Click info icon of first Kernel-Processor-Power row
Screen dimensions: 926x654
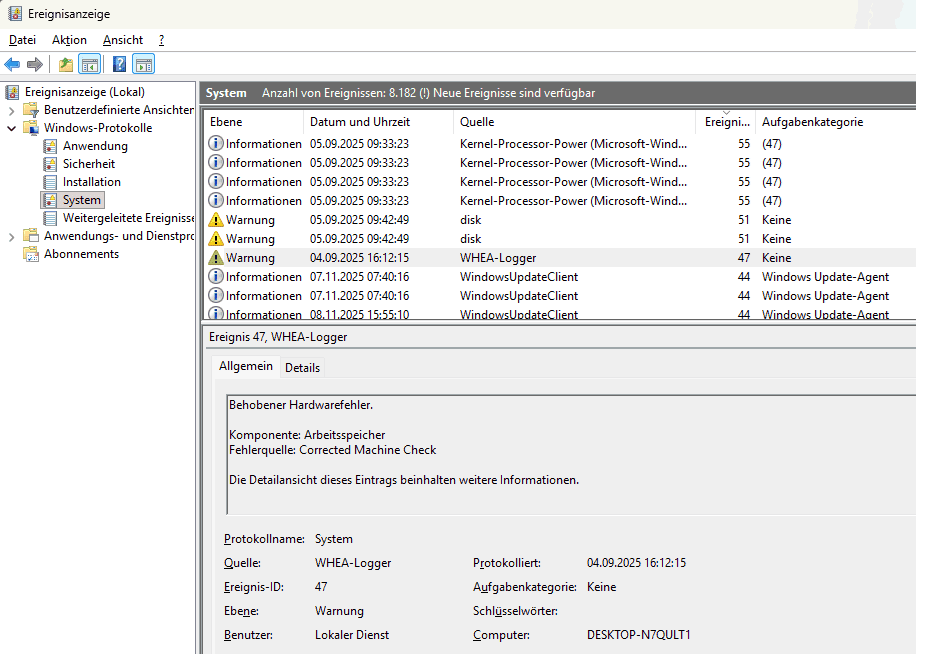216,144
